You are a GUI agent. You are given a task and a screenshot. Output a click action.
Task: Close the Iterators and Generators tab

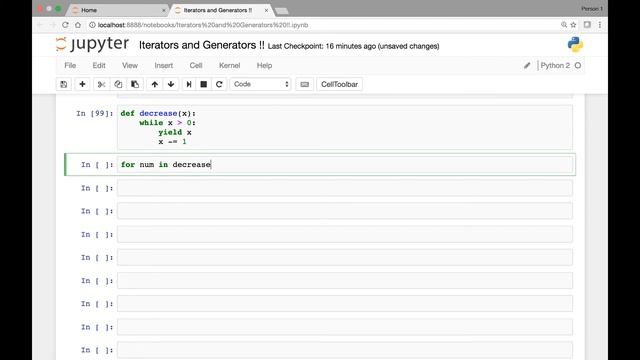[x=266, y=10]
